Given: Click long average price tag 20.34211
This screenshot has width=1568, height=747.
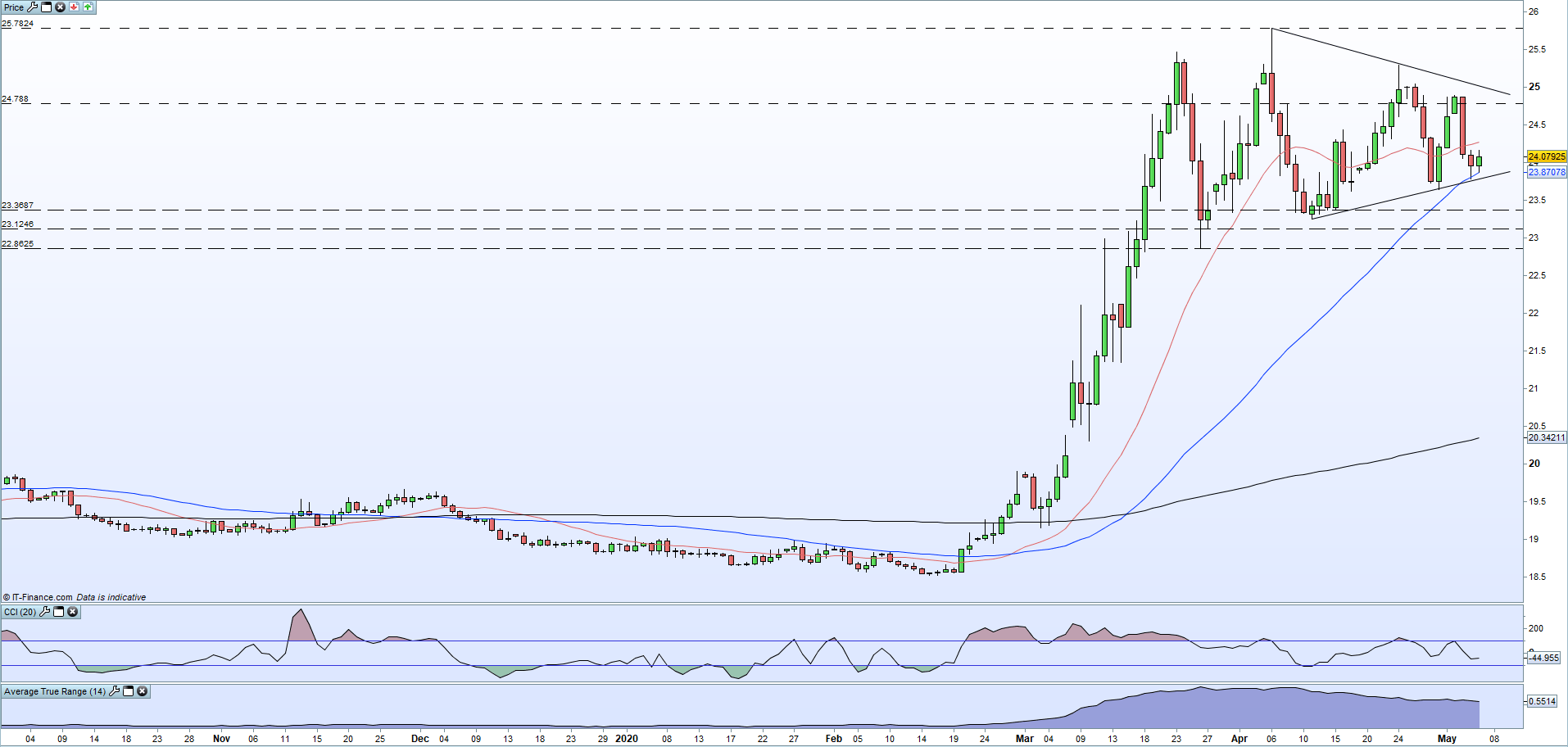Looking at the screenshot, I should click(1547, 437).
